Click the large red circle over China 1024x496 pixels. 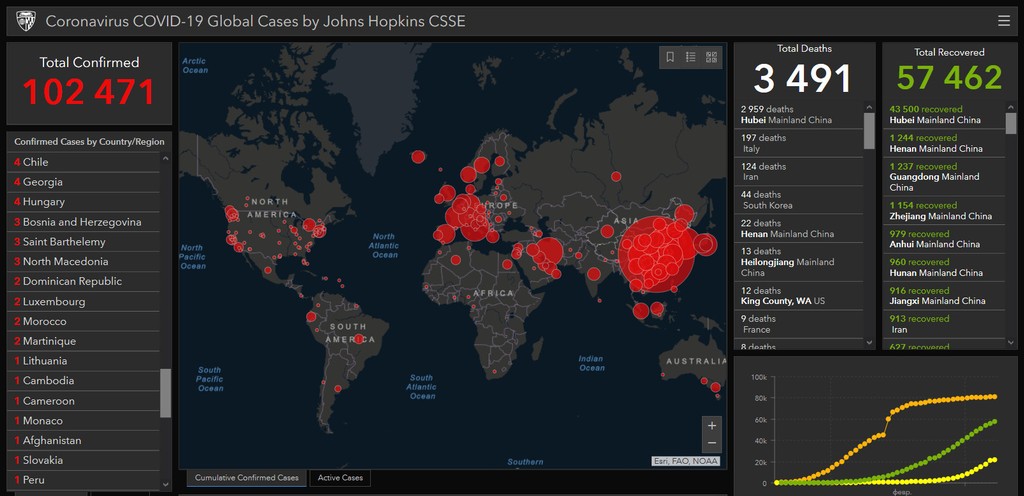658,255
